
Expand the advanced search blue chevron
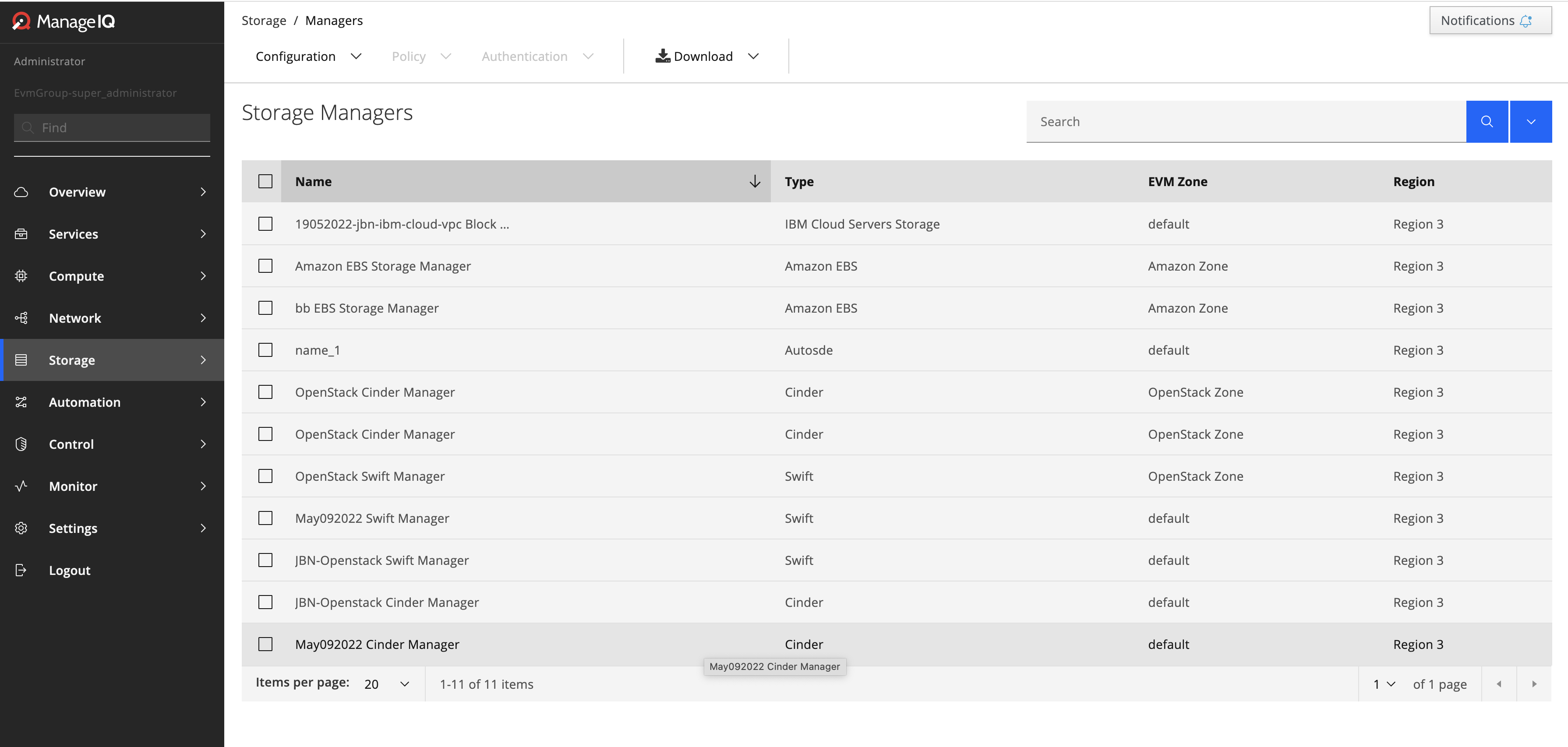pyautogui.click(x=1530, y=122)
